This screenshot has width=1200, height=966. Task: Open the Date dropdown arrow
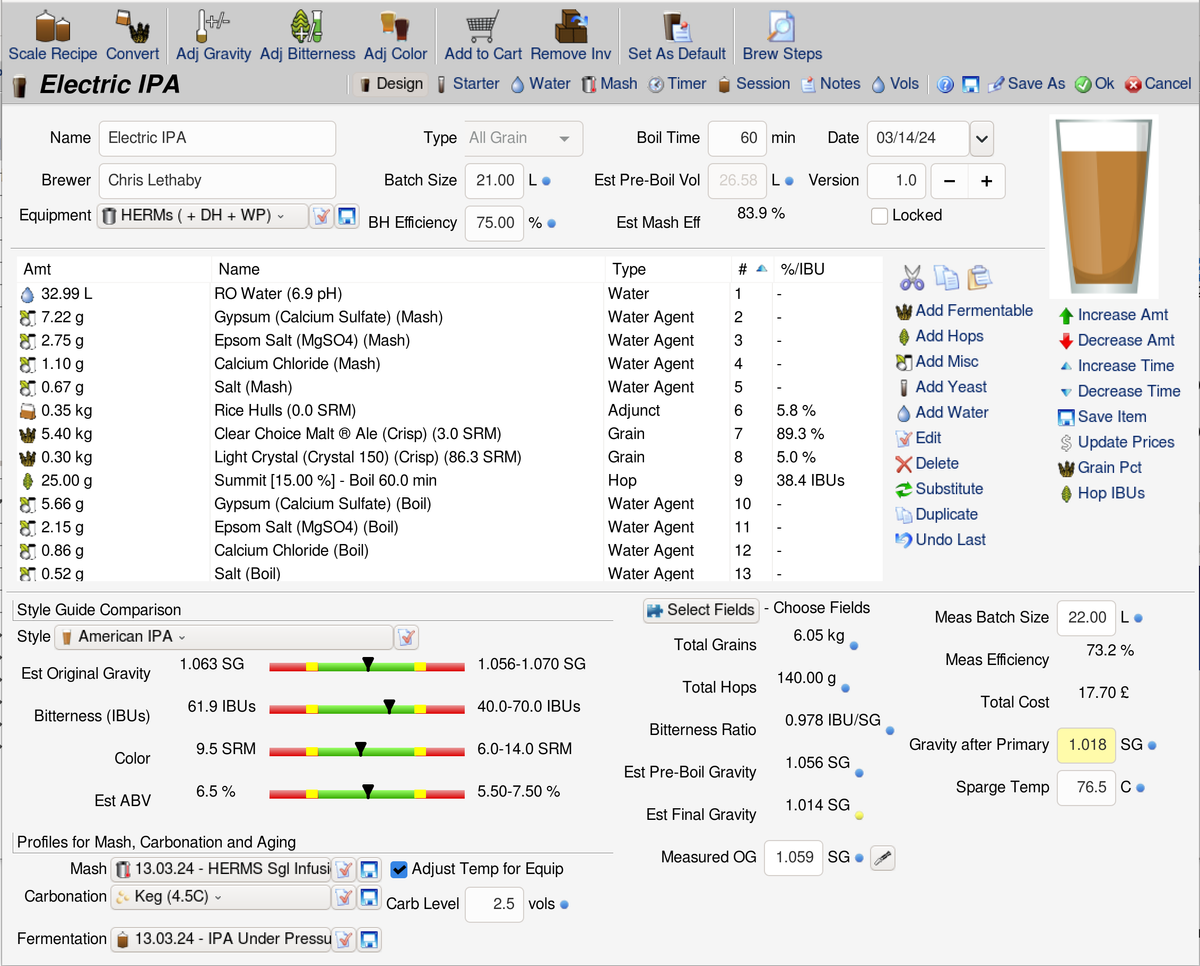point(981,138)
